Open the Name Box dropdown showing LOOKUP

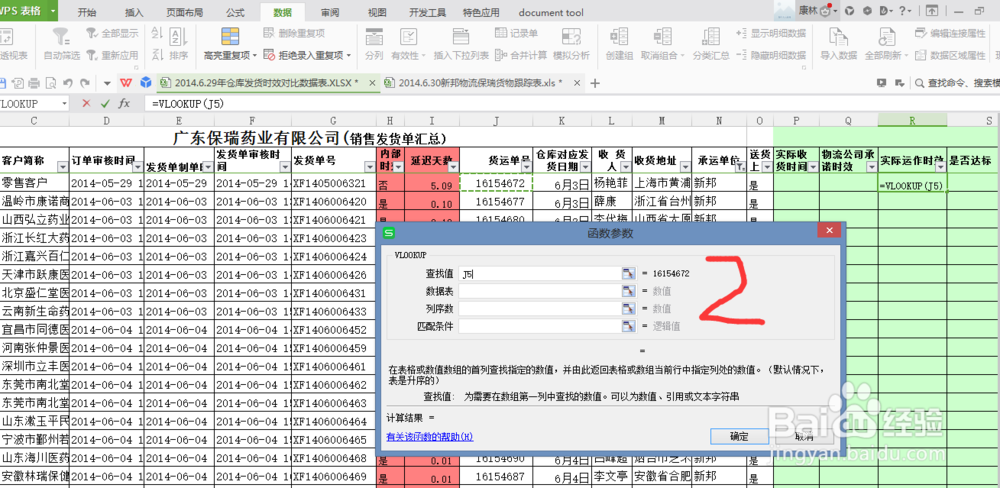point(64,103)
